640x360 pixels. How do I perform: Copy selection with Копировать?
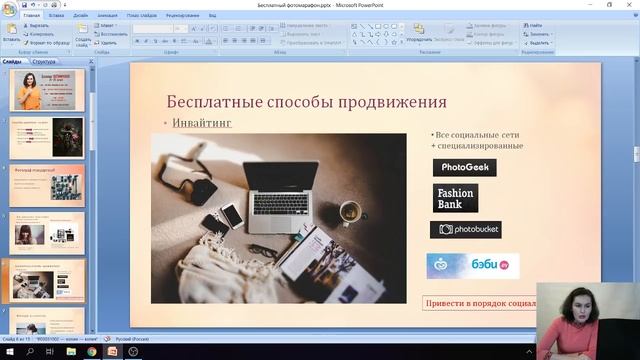pos(39,34)
